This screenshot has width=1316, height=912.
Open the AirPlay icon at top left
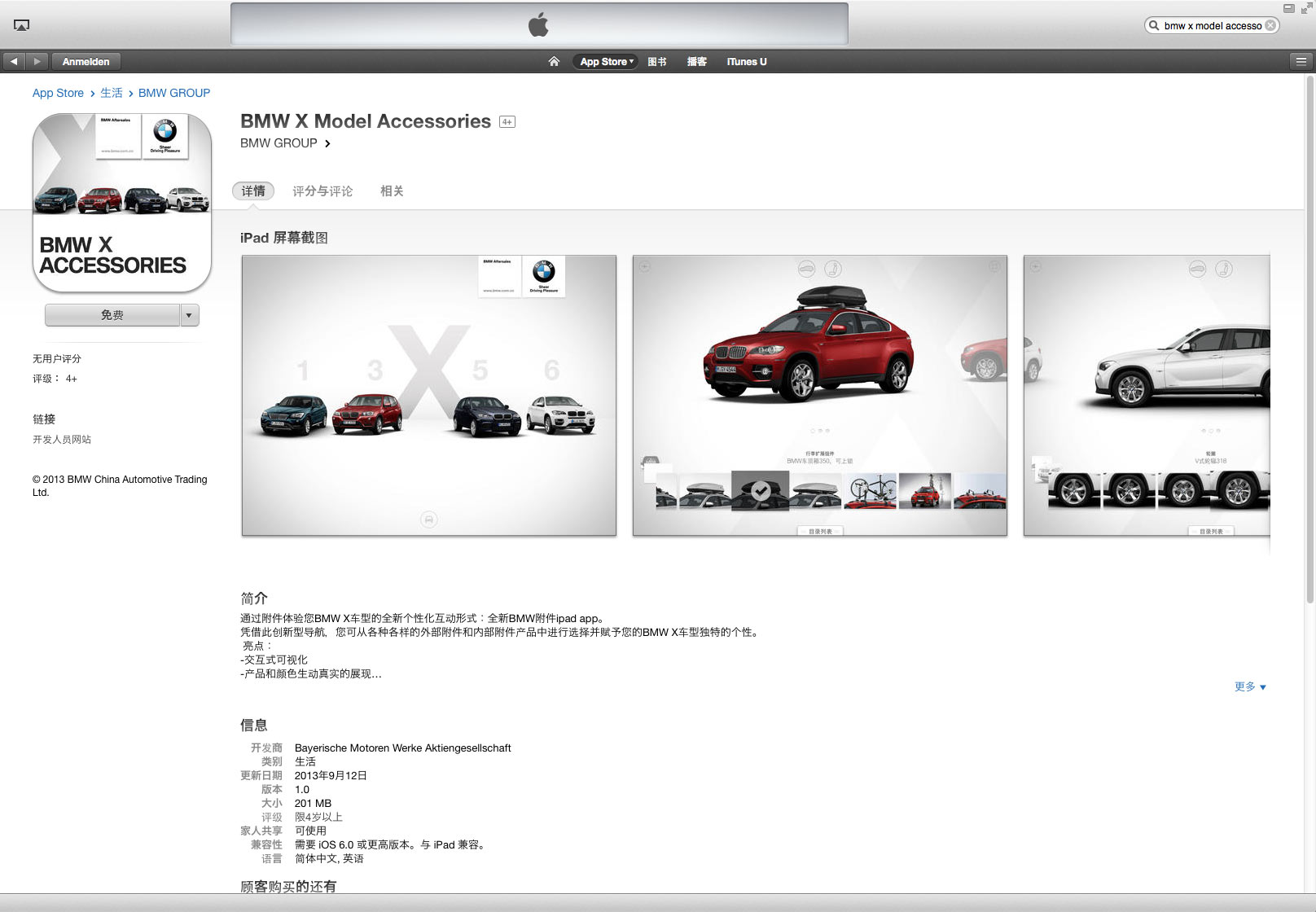22,25
